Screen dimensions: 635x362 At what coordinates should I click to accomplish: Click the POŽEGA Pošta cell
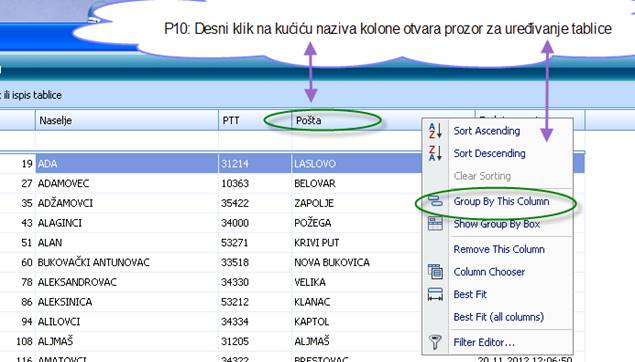pos(356,223)
